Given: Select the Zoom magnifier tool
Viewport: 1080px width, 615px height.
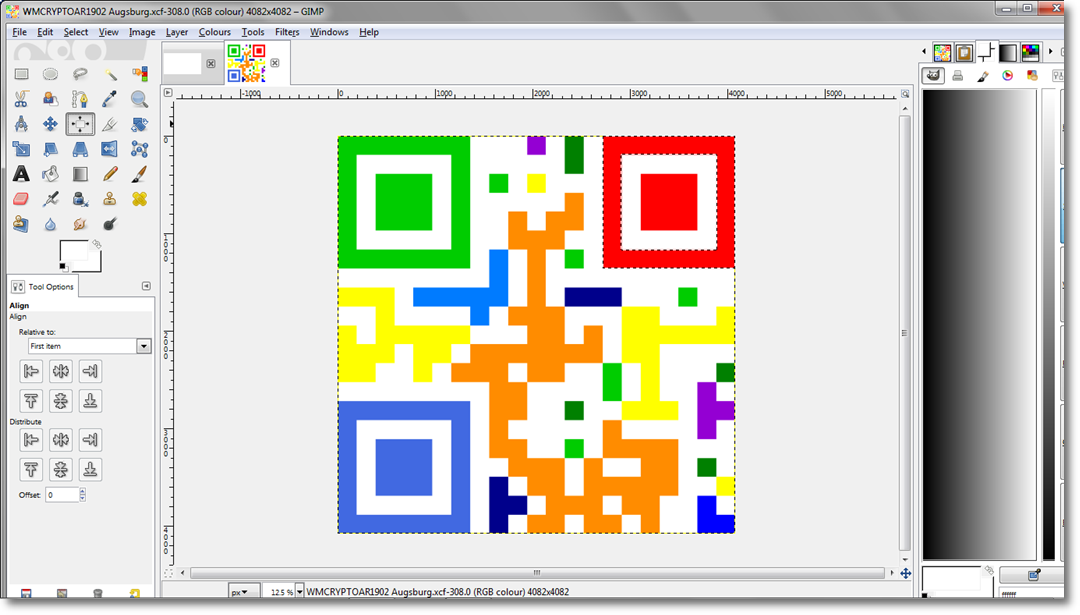Looking at the screenshot, I should click(x=139, y=99).
